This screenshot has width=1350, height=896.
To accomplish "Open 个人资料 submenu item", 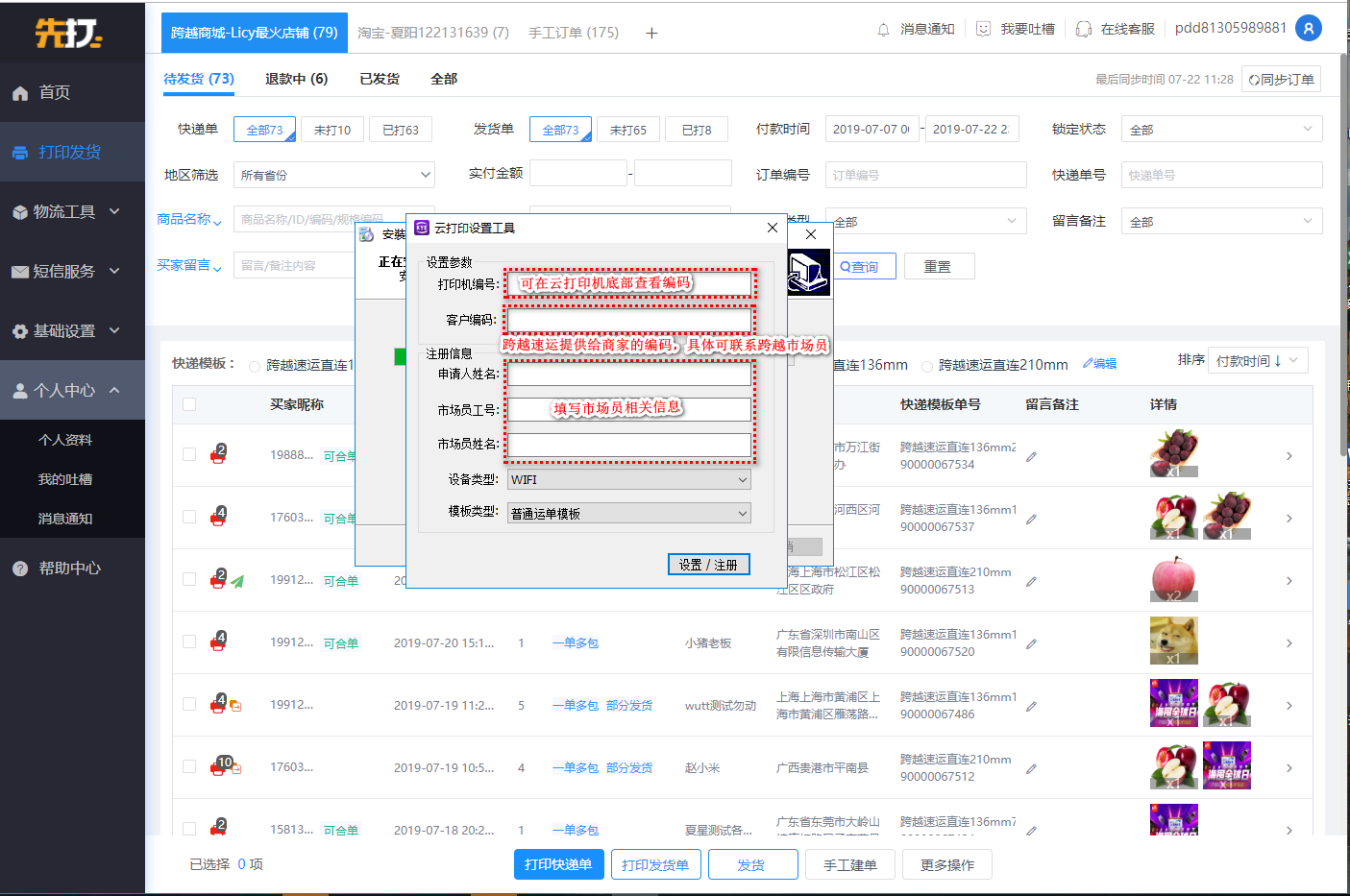I will 65,440.
